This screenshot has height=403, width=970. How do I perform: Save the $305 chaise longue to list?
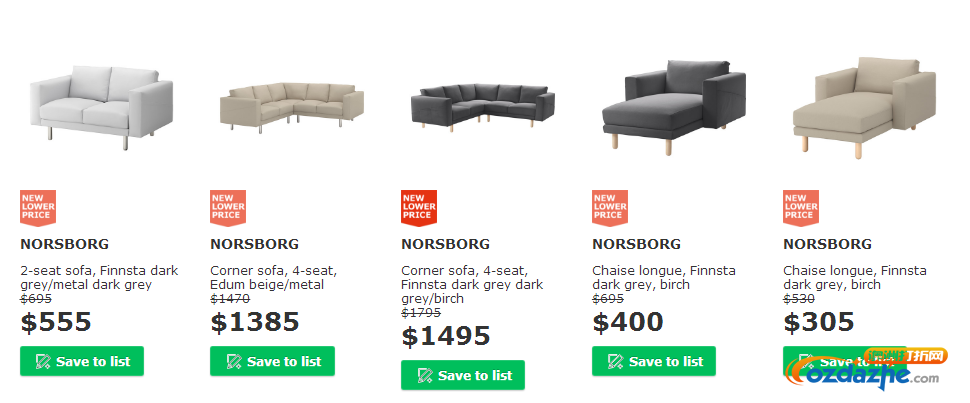pyautogui.click(x=845, y=361)
